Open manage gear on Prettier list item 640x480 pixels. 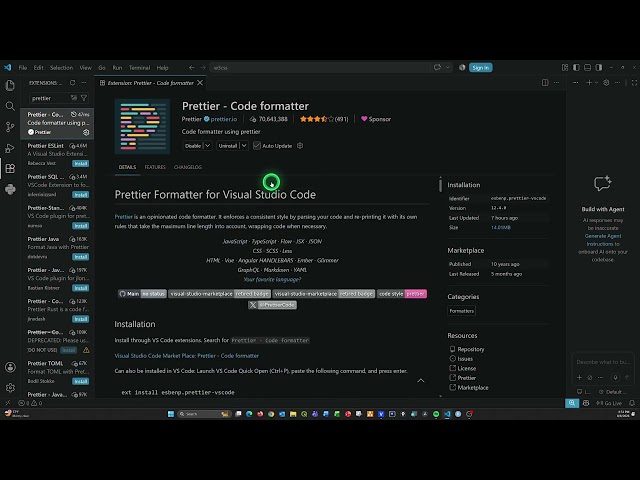tap(86, 132)
